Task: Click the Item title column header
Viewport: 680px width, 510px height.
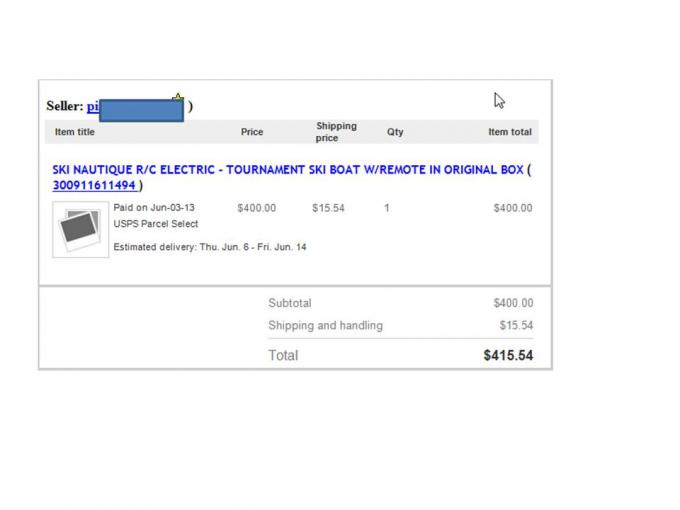Action: pos(75,132)
